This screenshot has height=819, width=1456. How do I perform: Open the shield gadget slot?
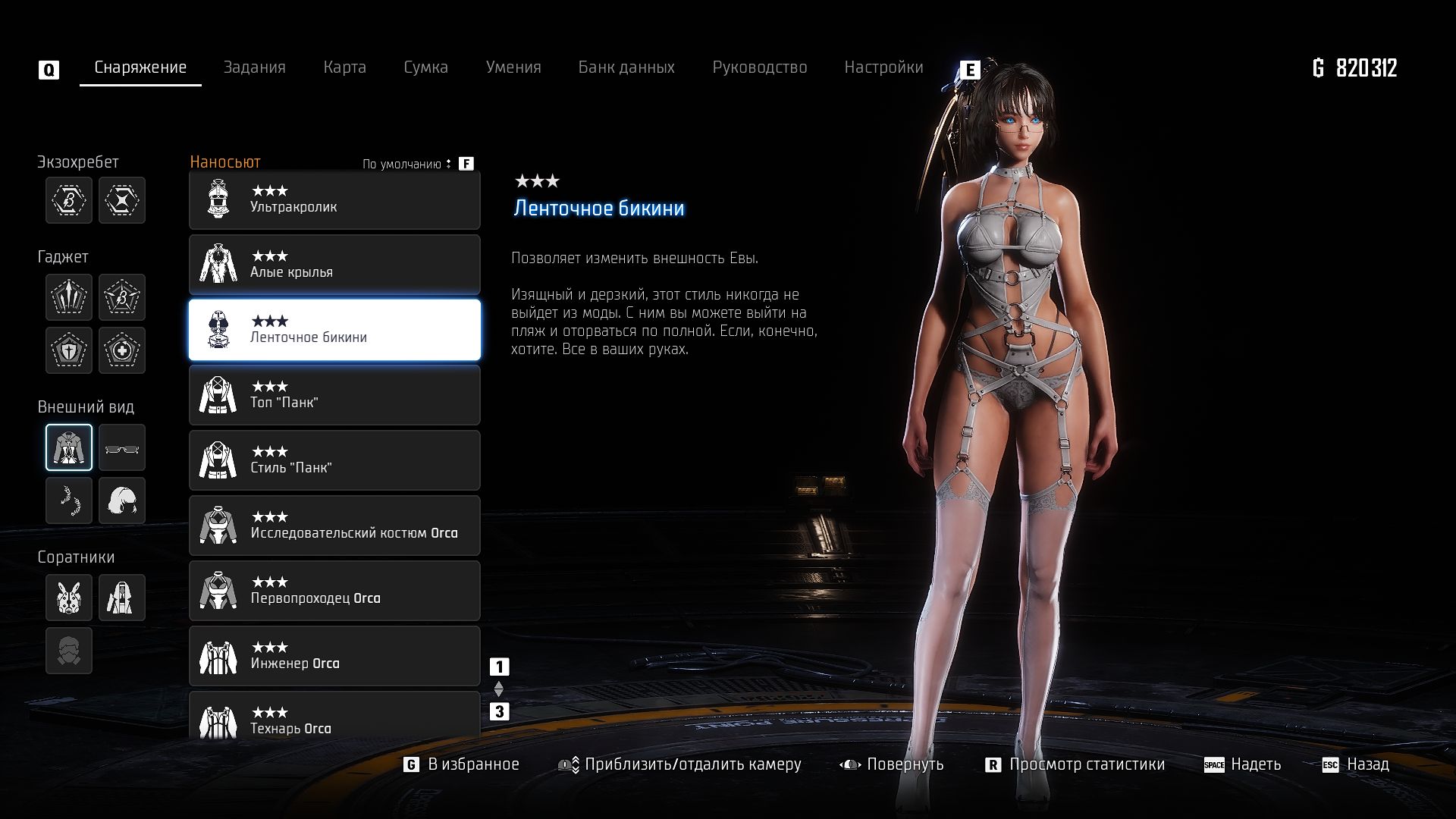(69, 350)
